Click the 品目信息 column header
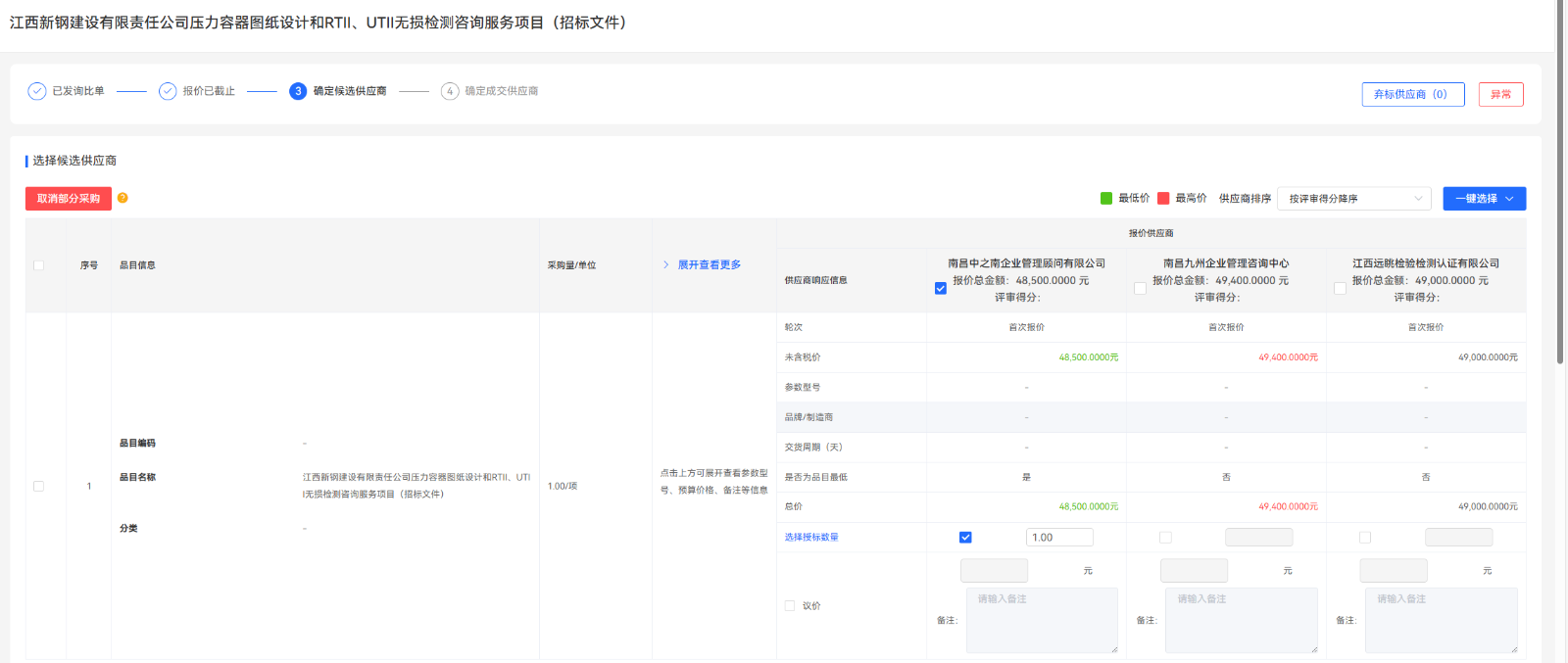1568x663 pixels. click(x=137, y=265)
